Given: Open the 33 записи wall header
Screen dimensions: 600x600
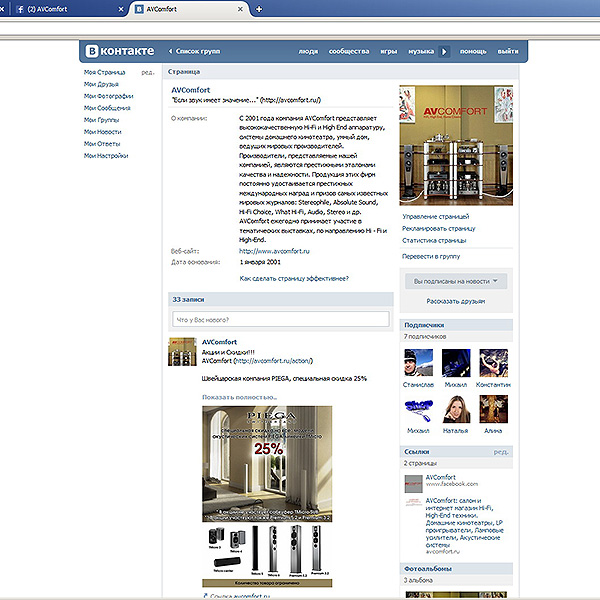Looking at the screenshot, I should point(280,299).
